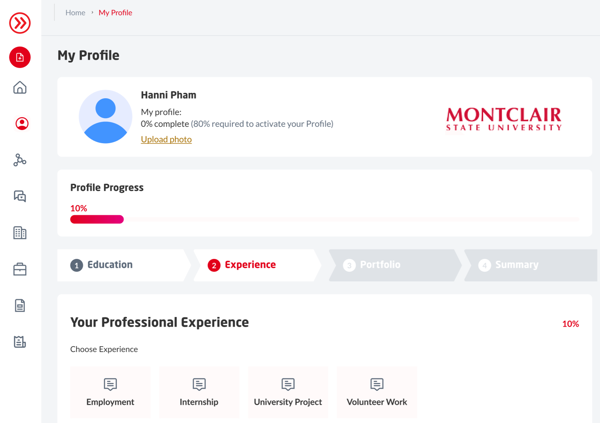600x423 pixels.
Task: Open the network connections icon in sidebar
Action: (x=19, y=160)
